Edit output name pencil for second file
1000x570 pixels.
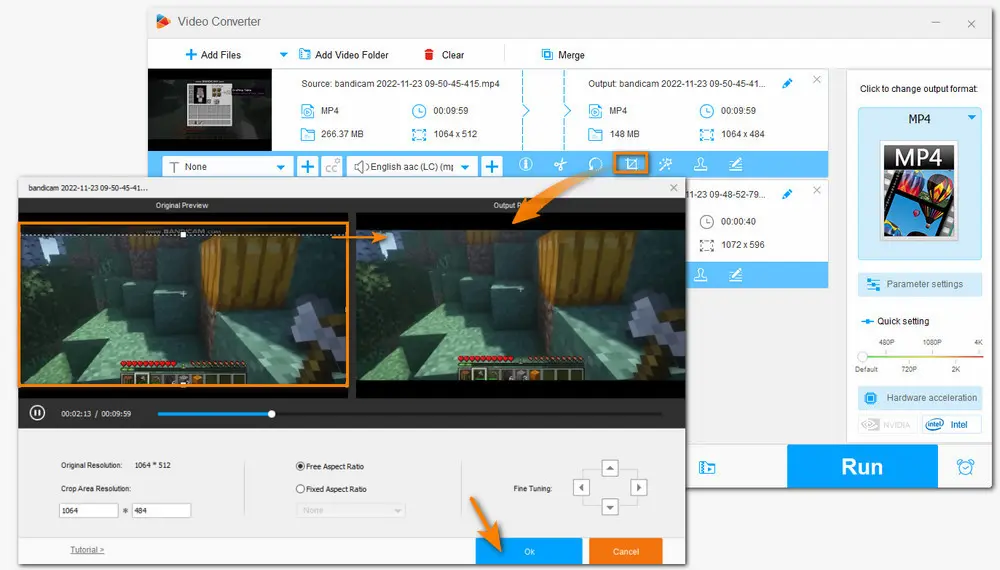(787, 194)
